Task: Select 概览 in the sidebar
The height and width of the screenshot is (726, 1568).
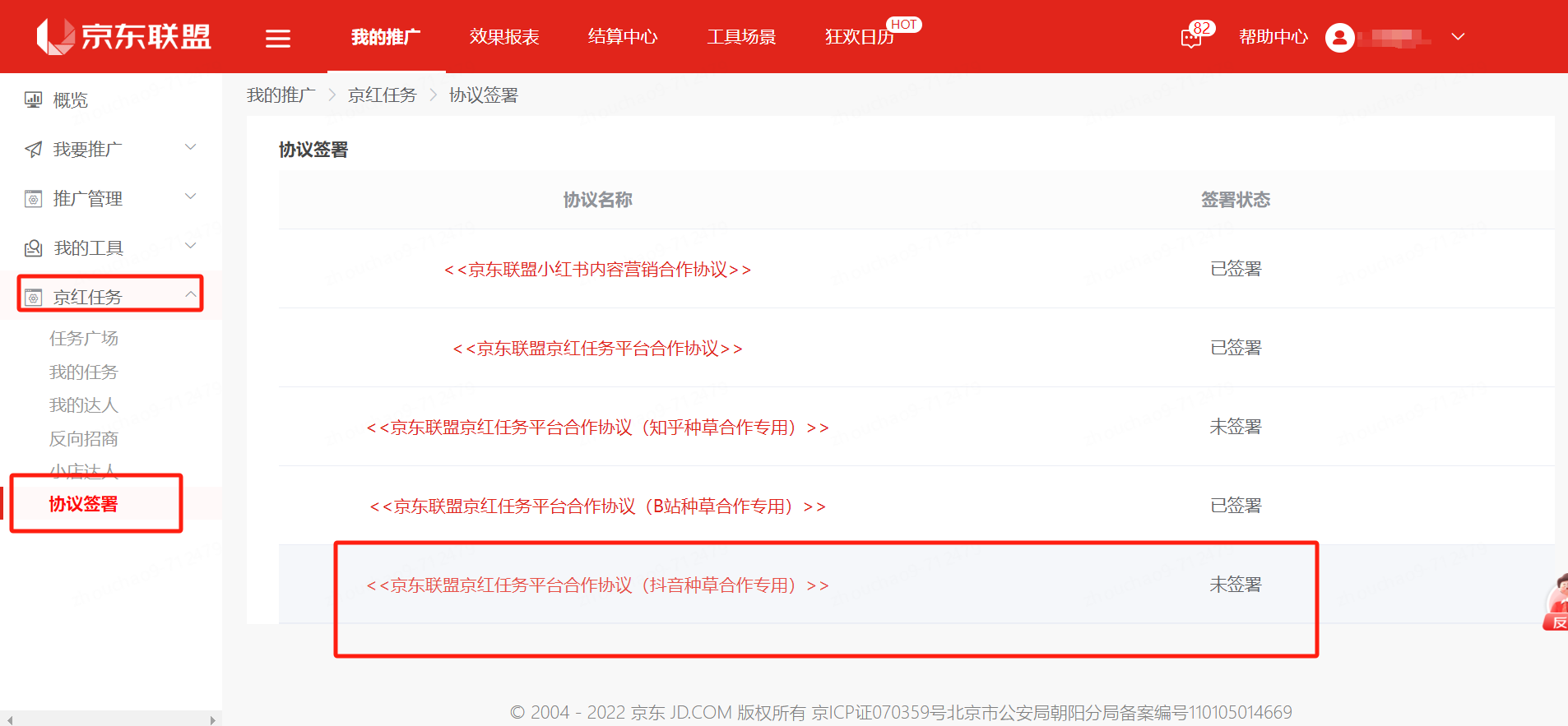Action: (70, 100)
